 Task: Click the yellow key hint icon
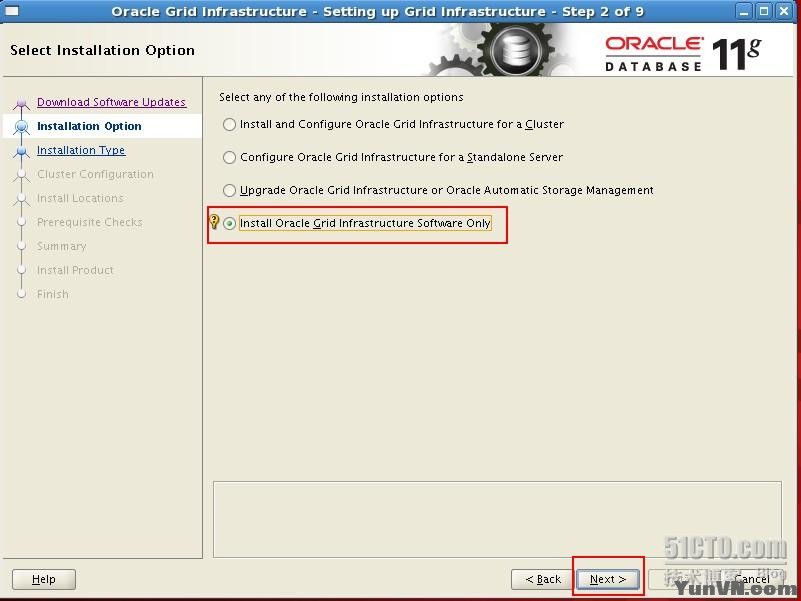tap(214, 221)
